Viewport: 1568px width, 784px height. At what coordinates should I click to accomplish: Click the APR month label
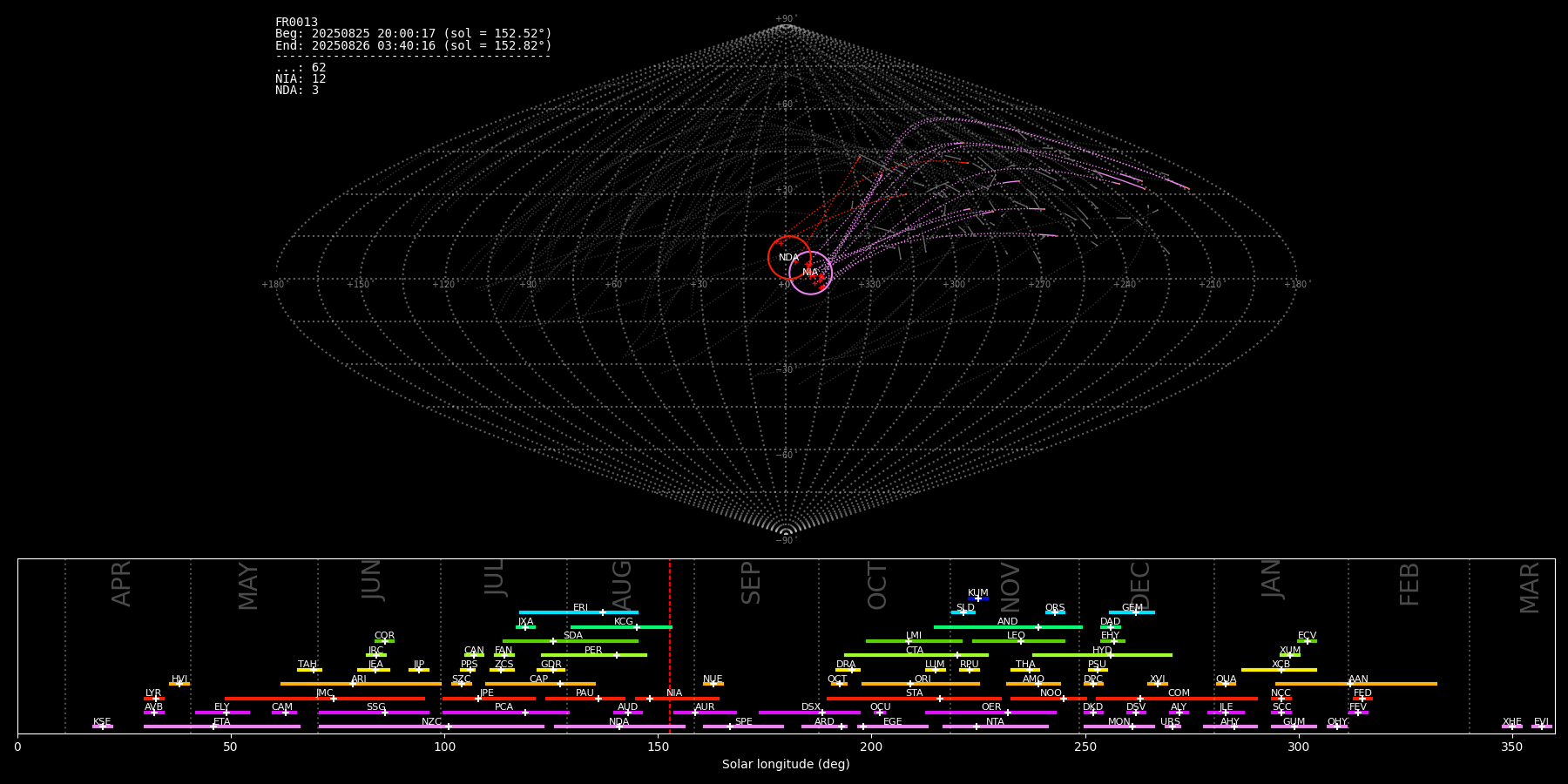coord(121,584)
